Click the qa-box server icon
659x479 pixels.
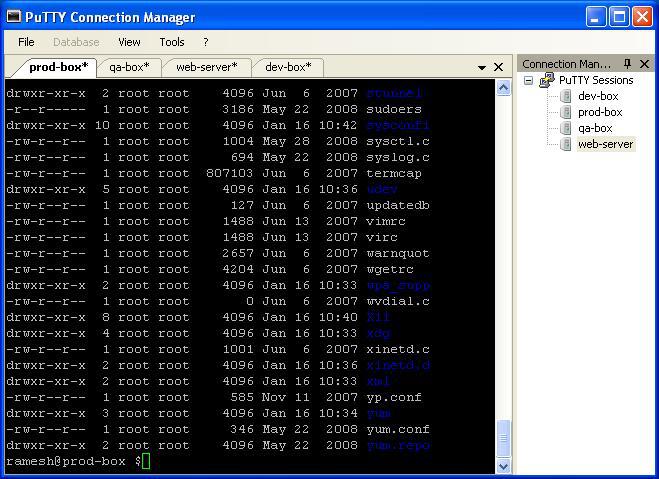[x=566, y=128]
